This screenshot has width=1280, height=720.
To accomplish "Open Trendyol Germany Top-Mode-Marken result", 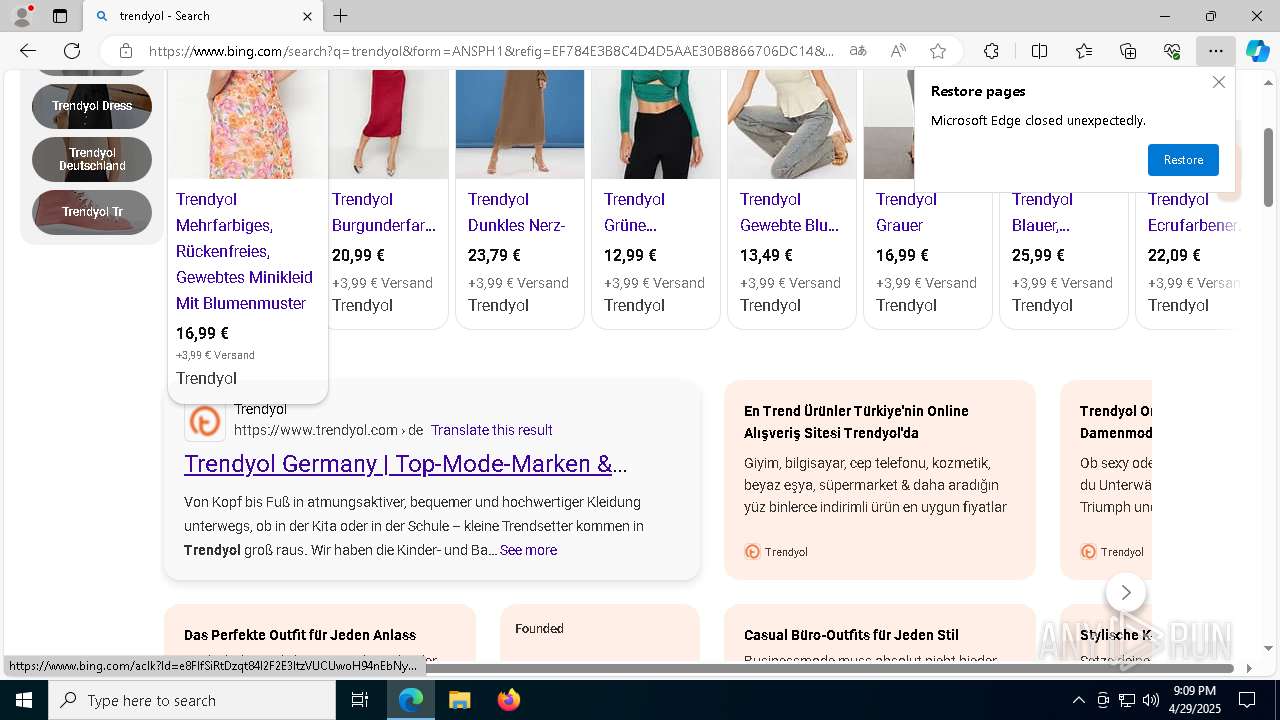I will pos(405,464).
